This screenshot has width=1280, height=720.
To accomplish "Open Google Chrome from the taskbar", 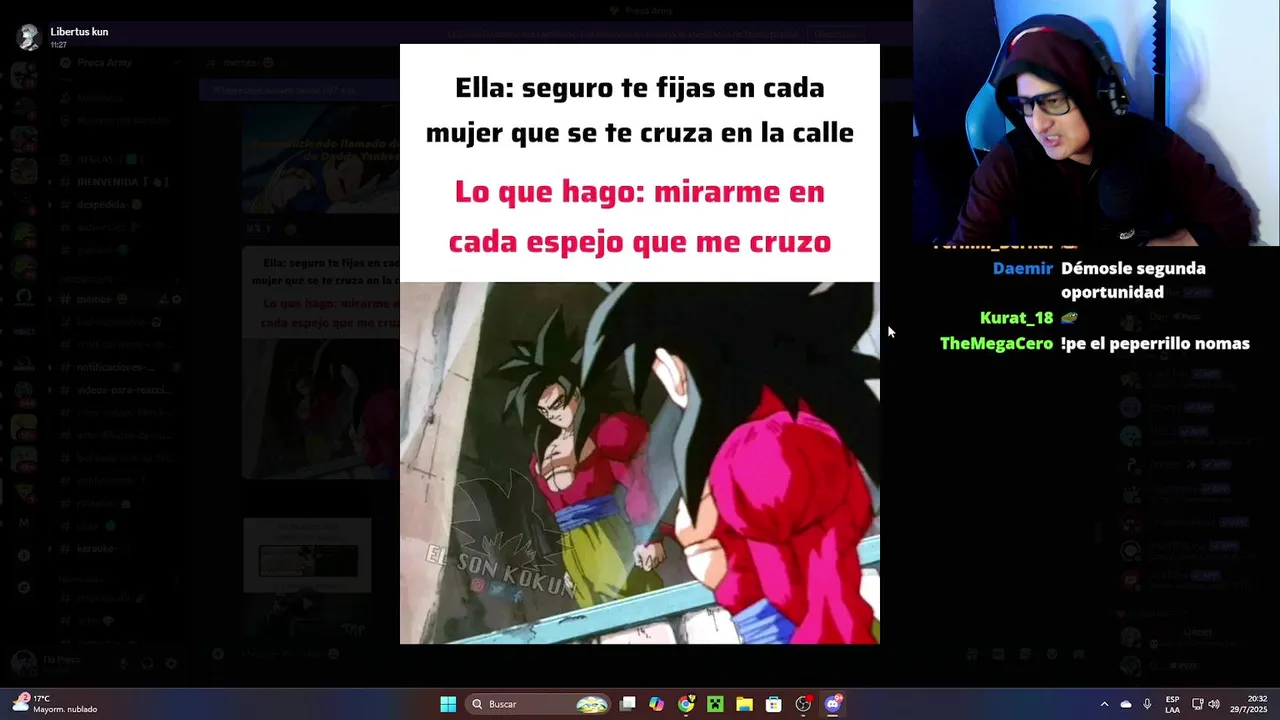I will click(686, 704).
